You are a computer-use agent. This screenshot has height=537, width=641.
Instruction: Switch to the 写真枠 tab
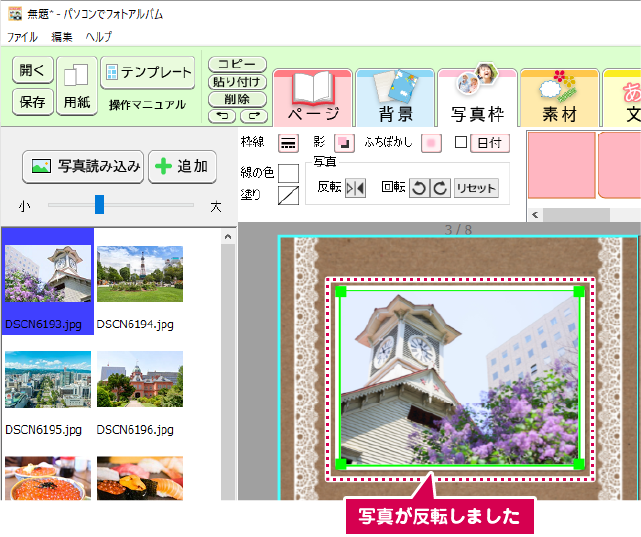tap(477, 98)
